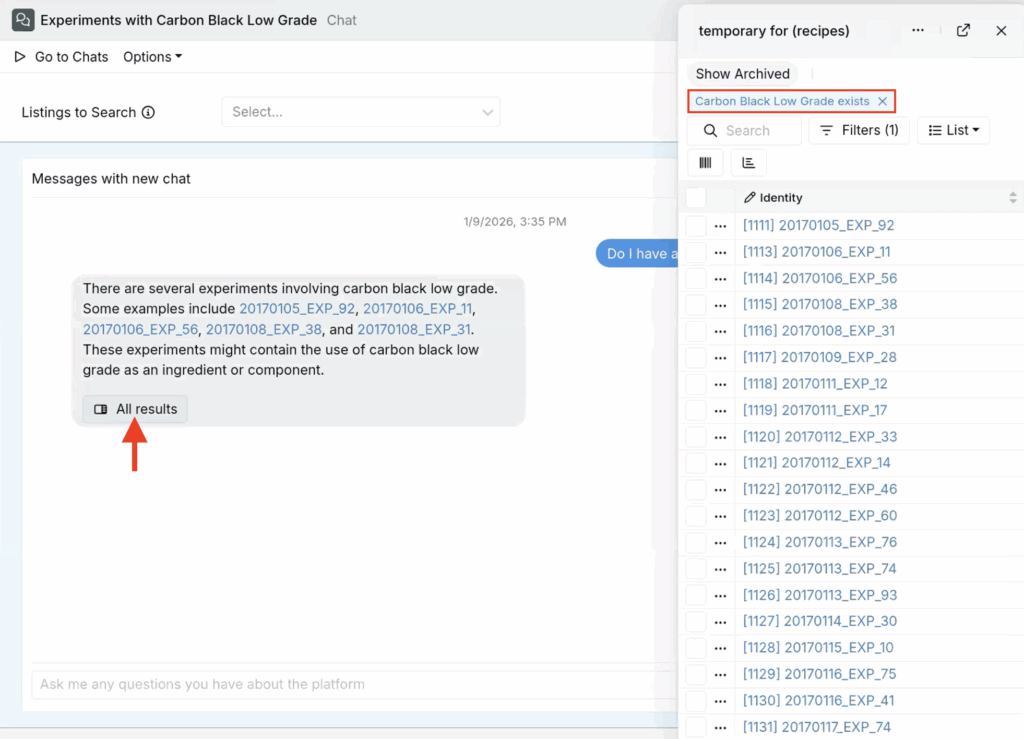Expand the Options dropdown menu

152,57
